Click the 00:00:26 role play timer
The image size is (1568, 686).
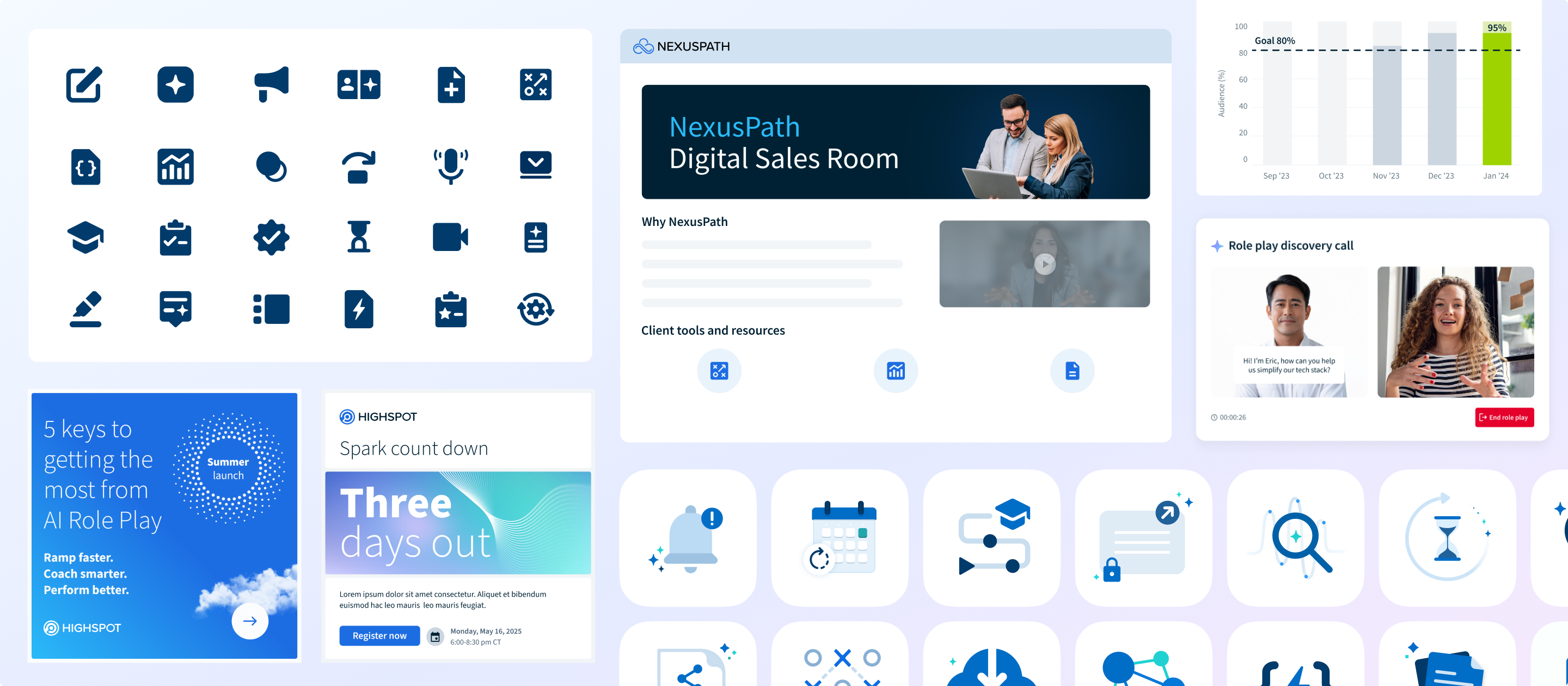tap(1228, 418)
